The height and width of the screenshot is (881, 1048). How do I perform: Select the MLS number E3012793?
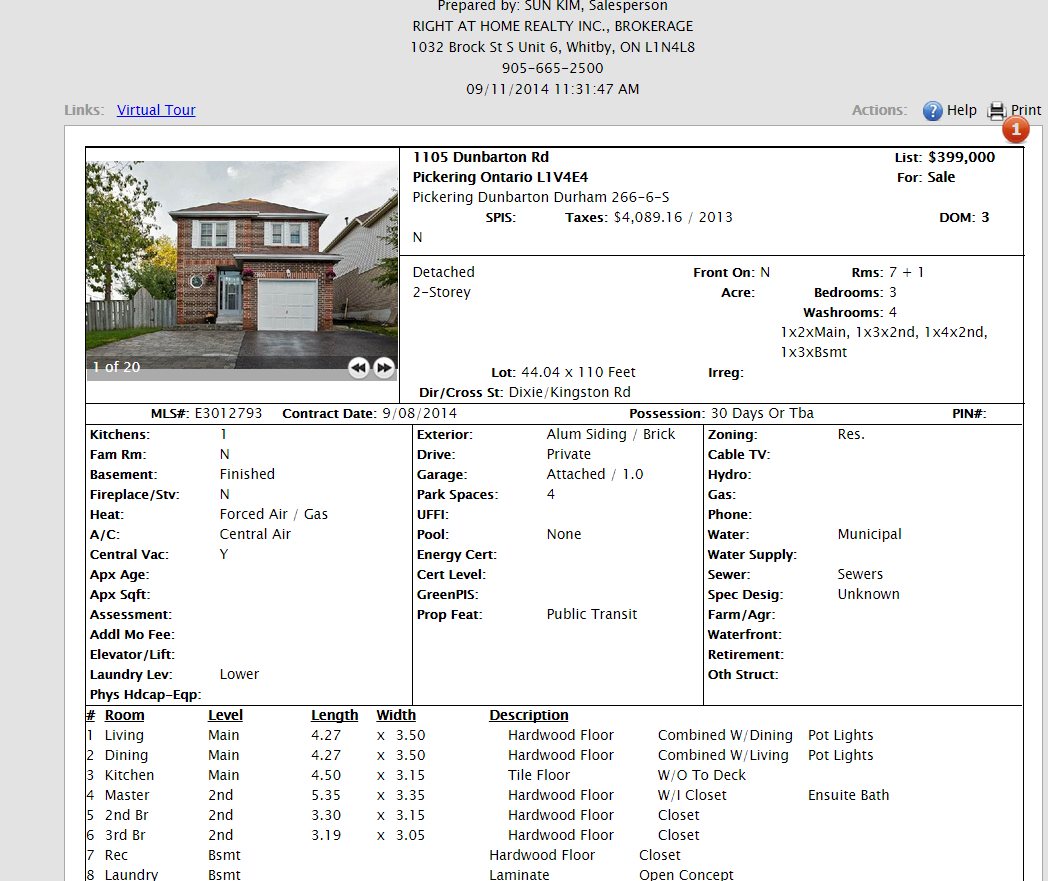coord(228,413)
